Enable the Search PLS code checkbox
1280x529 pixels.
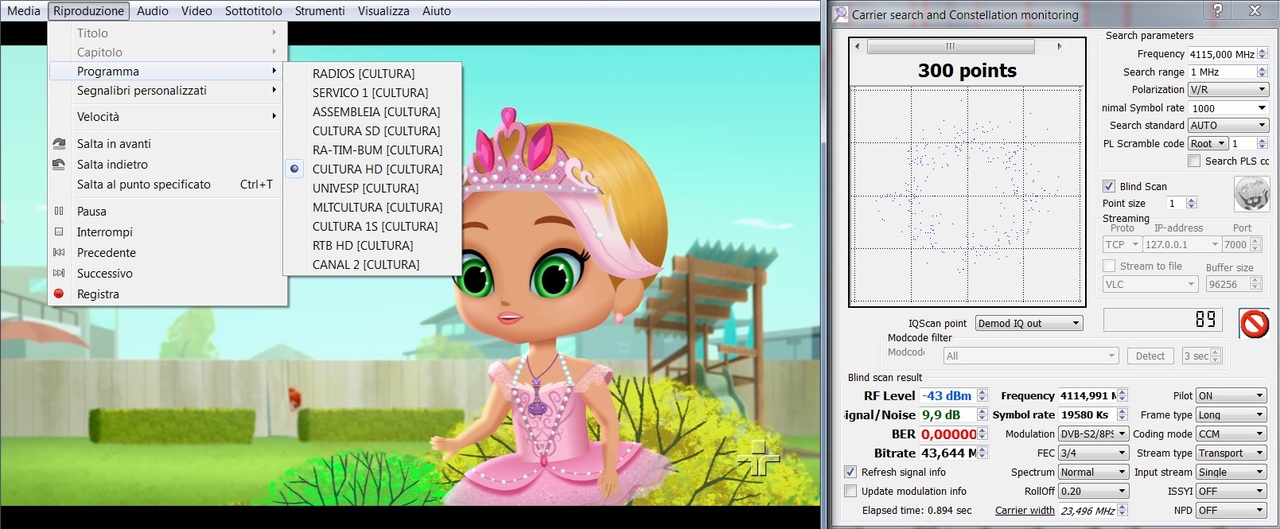[1194, 161]
